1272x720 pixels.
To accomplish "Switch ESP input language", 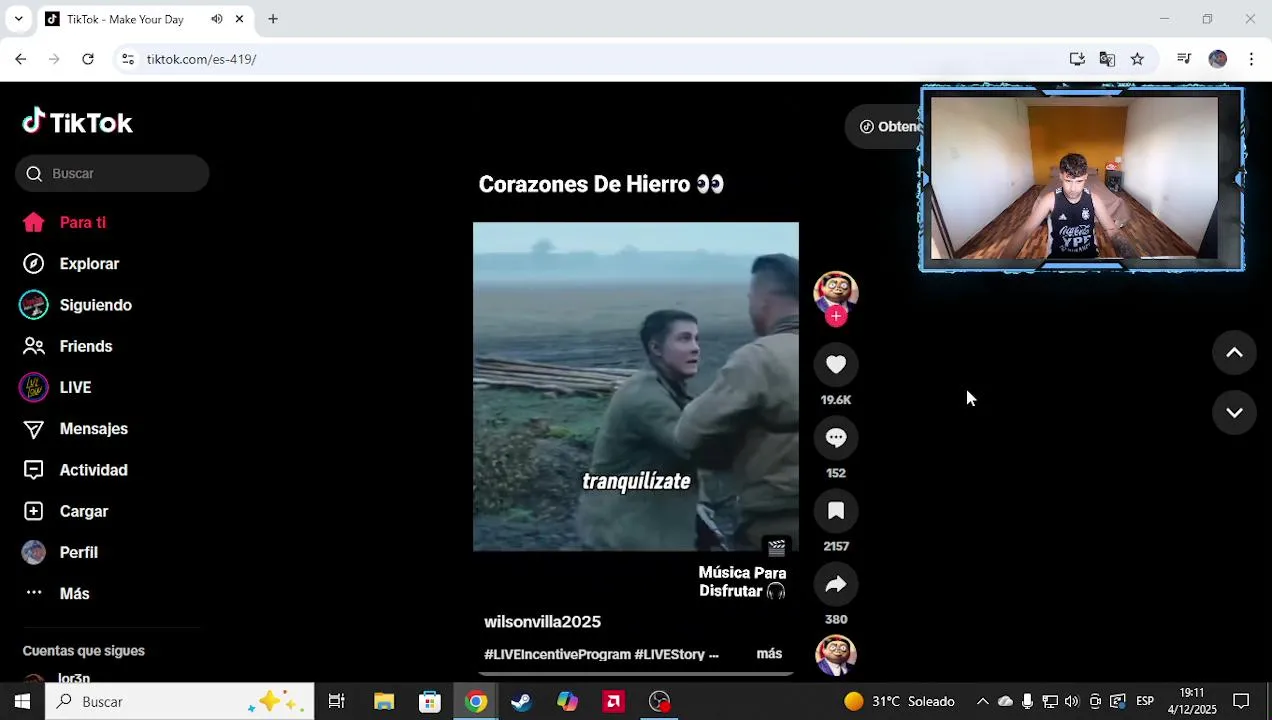I will pyautogui.click(x=1145, y=702).
